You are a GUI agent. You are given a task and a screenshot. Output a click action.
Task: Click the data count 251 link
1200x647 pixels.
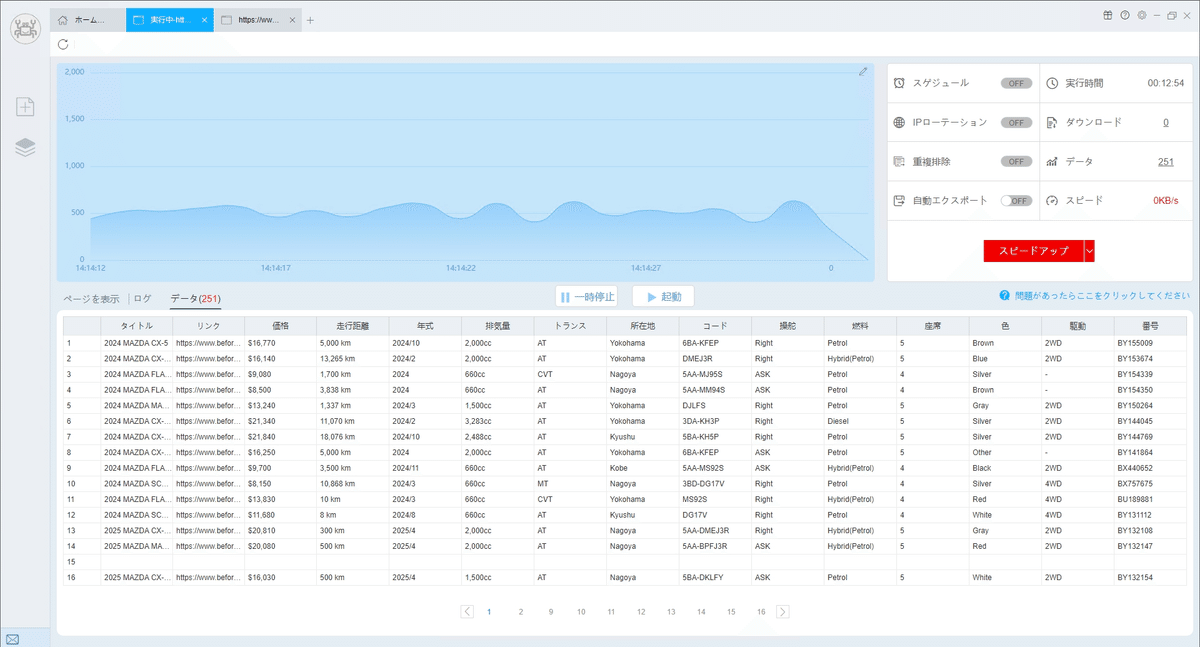[1165, 161]
